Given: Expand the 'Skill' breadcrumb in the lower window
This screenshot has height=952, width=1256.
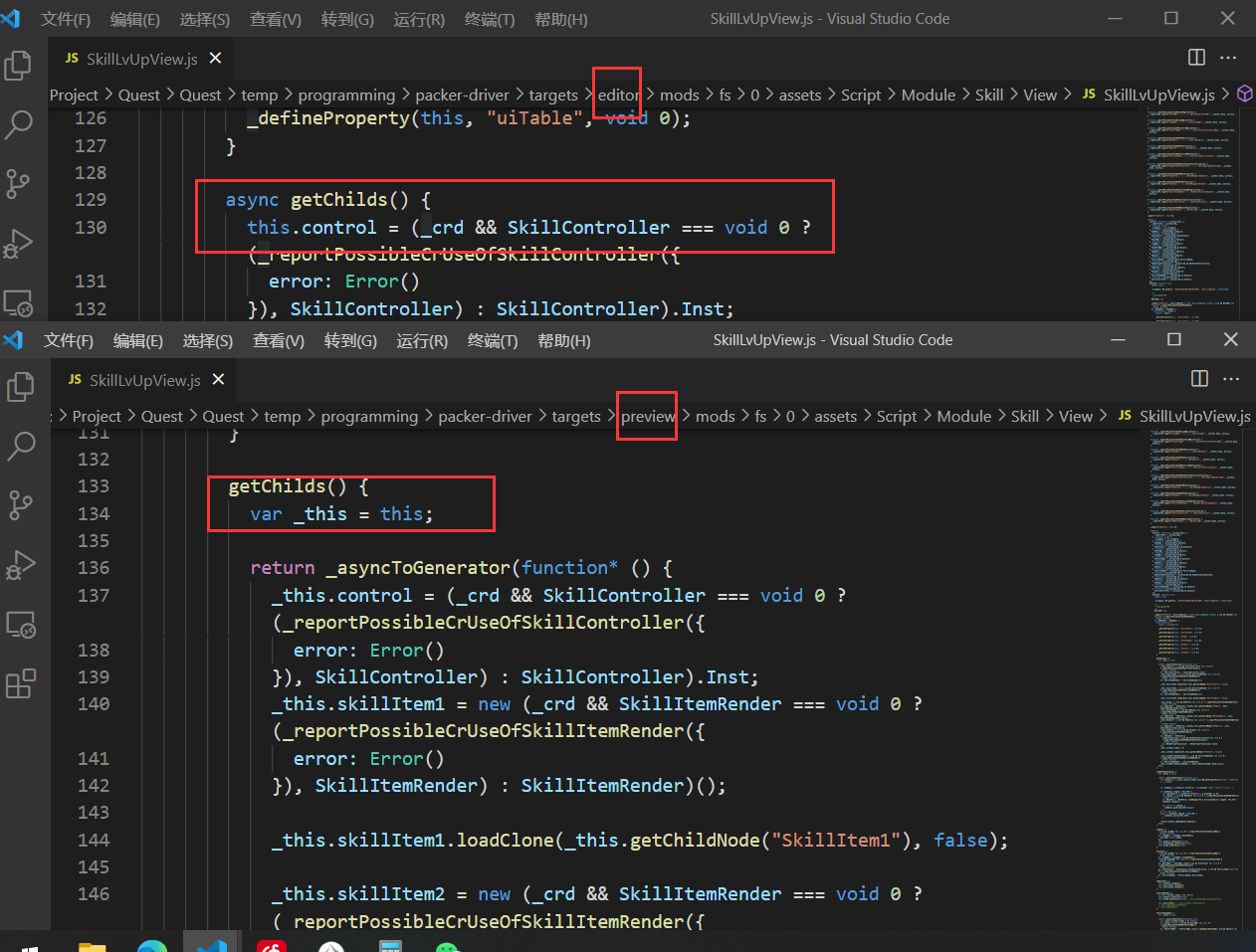Looking at the screenshot, I should click(x=1025, y=416).
